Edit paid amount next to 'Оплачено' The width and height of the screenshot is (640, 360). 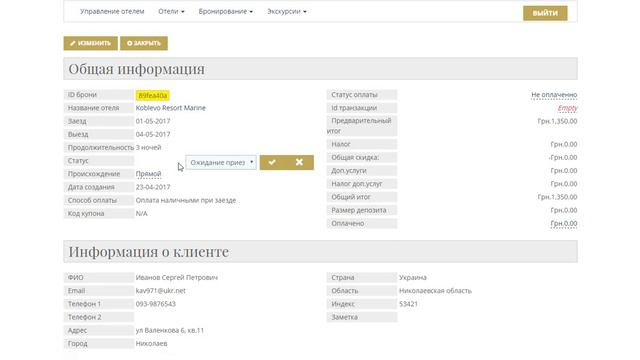(564, 224)
